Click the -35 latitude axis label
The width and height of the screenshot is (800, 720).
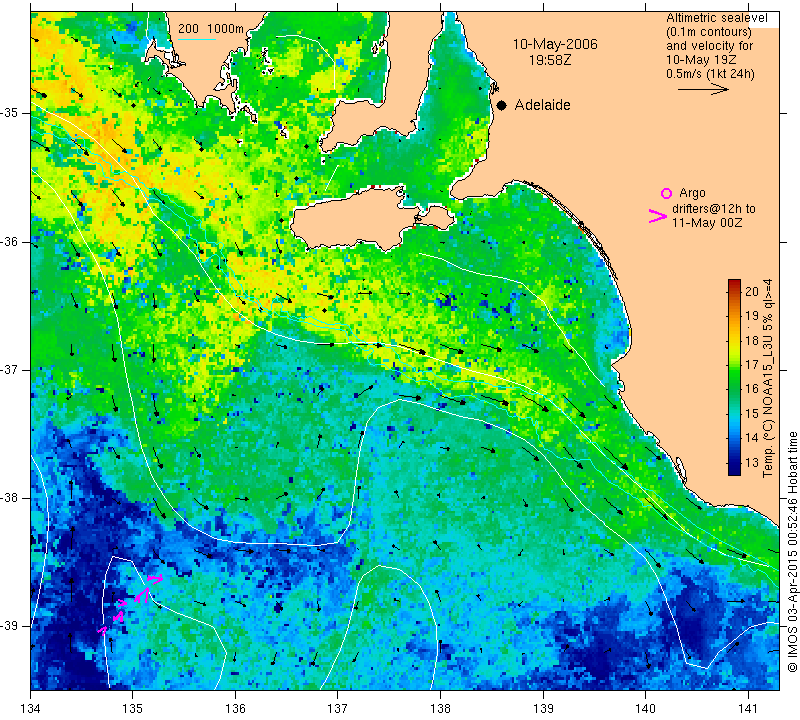click(x=10, y=113)
